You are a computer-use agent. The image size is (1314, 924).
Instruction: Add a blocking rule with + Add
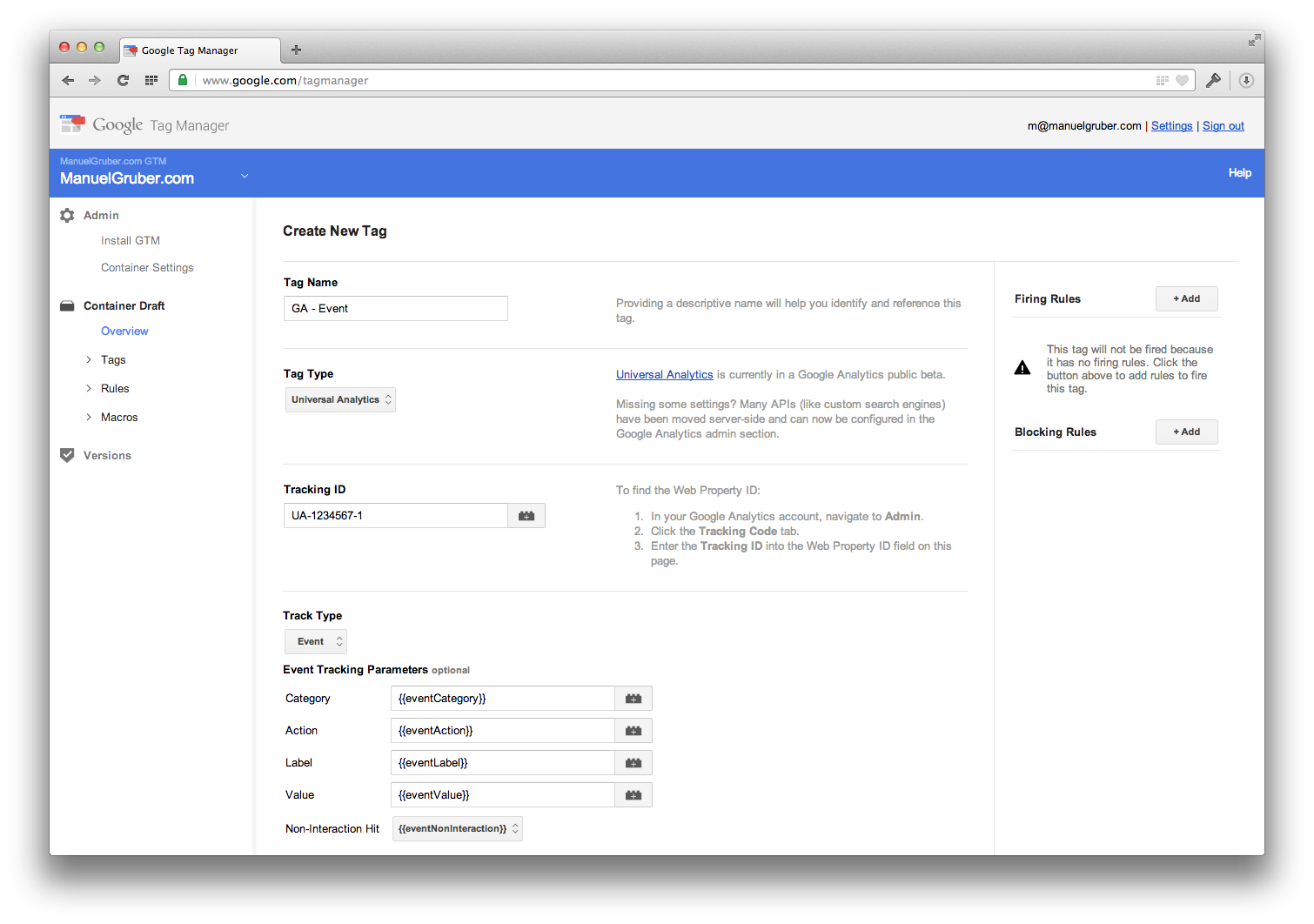(x=1187, y=432)
